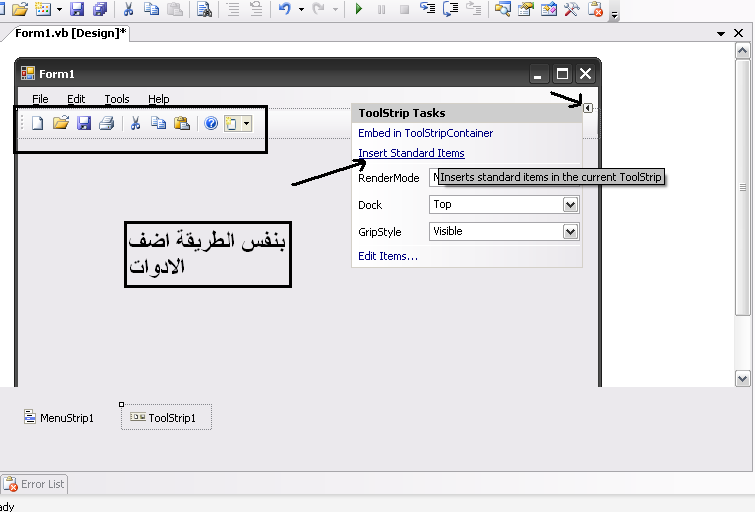The image size is (755, 512).
Task: Switch to the Form1.vb [Design] tab
Action: (70, 33)
